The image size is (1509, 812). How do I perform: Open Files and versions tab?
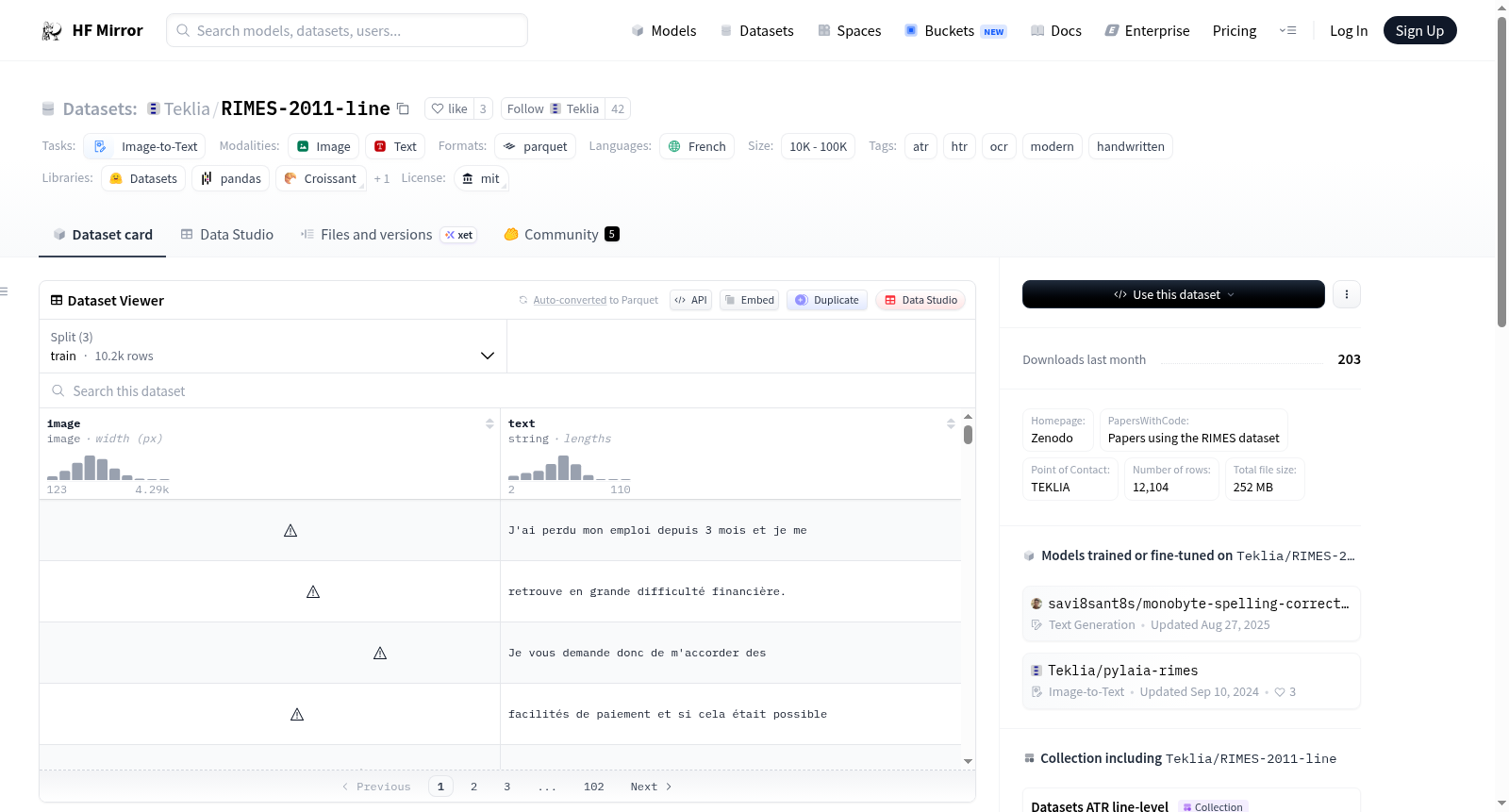(389, 234)
